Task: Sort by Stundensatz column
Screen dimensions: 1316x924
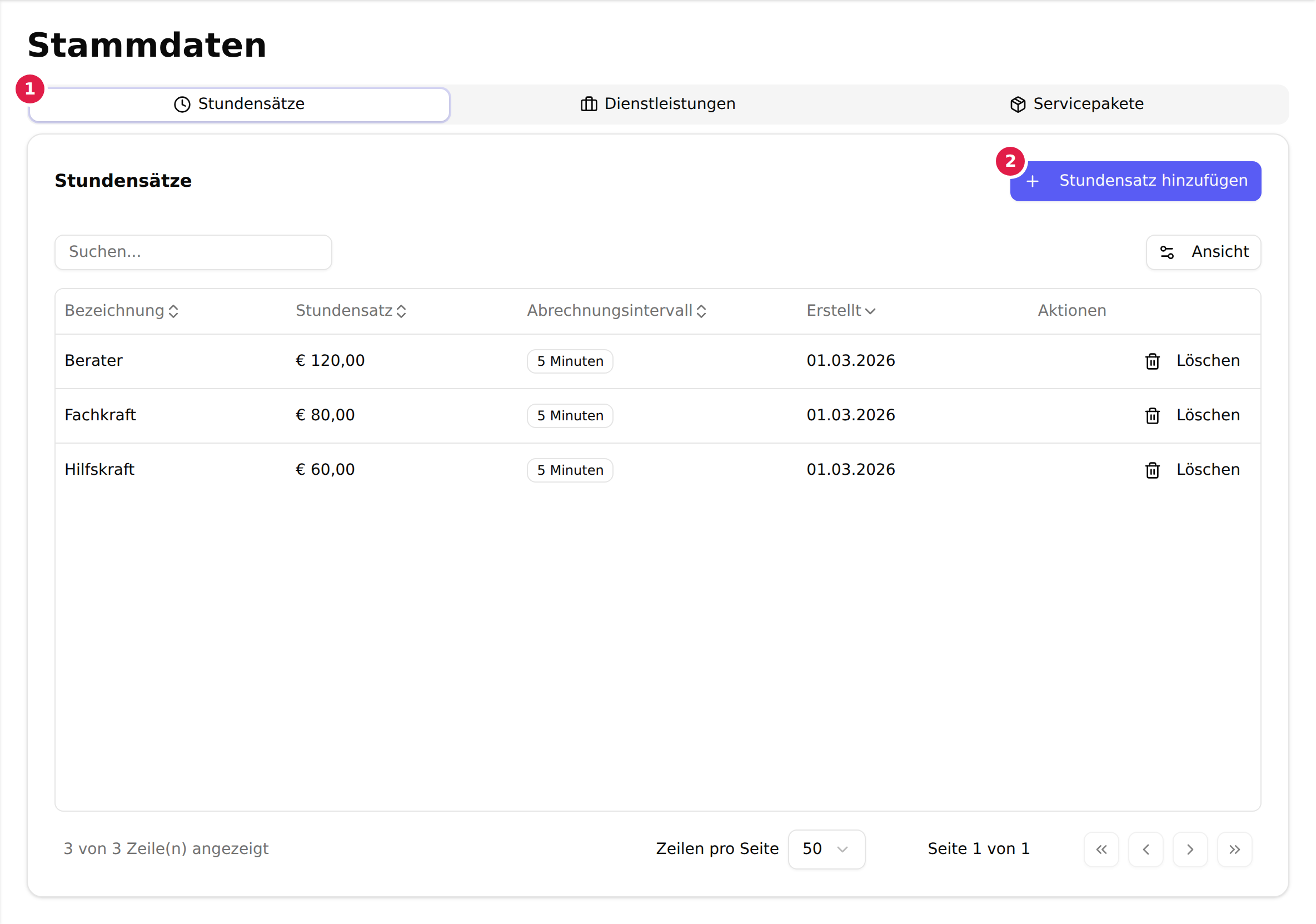Action: click(351, 311)
